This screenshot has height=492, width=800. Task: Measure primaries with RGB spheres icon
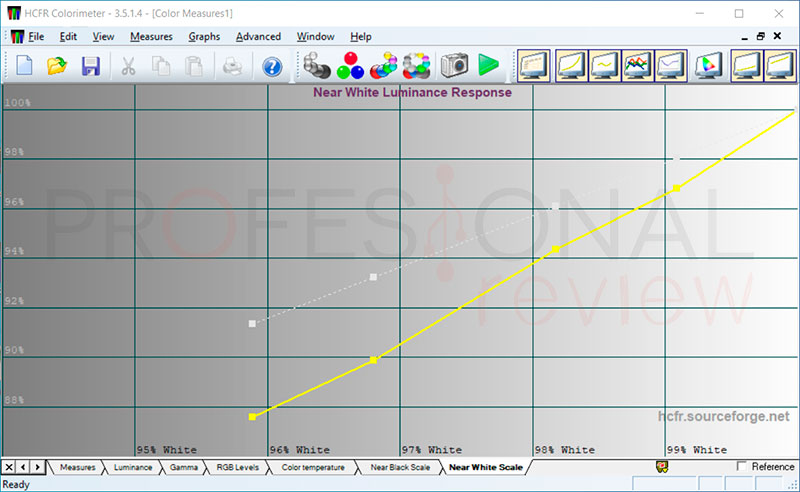(x=351, y=65)
